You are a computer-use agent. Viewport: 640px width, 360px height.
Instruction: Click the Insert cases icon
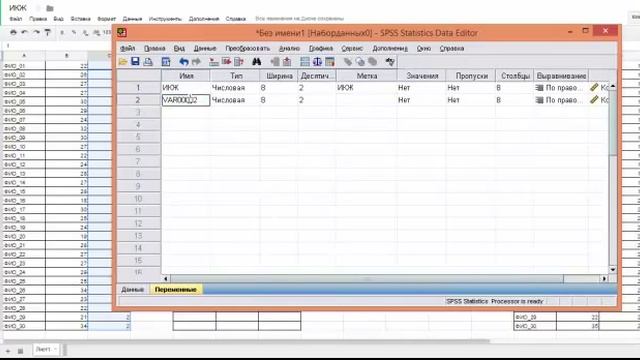(275, 62)
